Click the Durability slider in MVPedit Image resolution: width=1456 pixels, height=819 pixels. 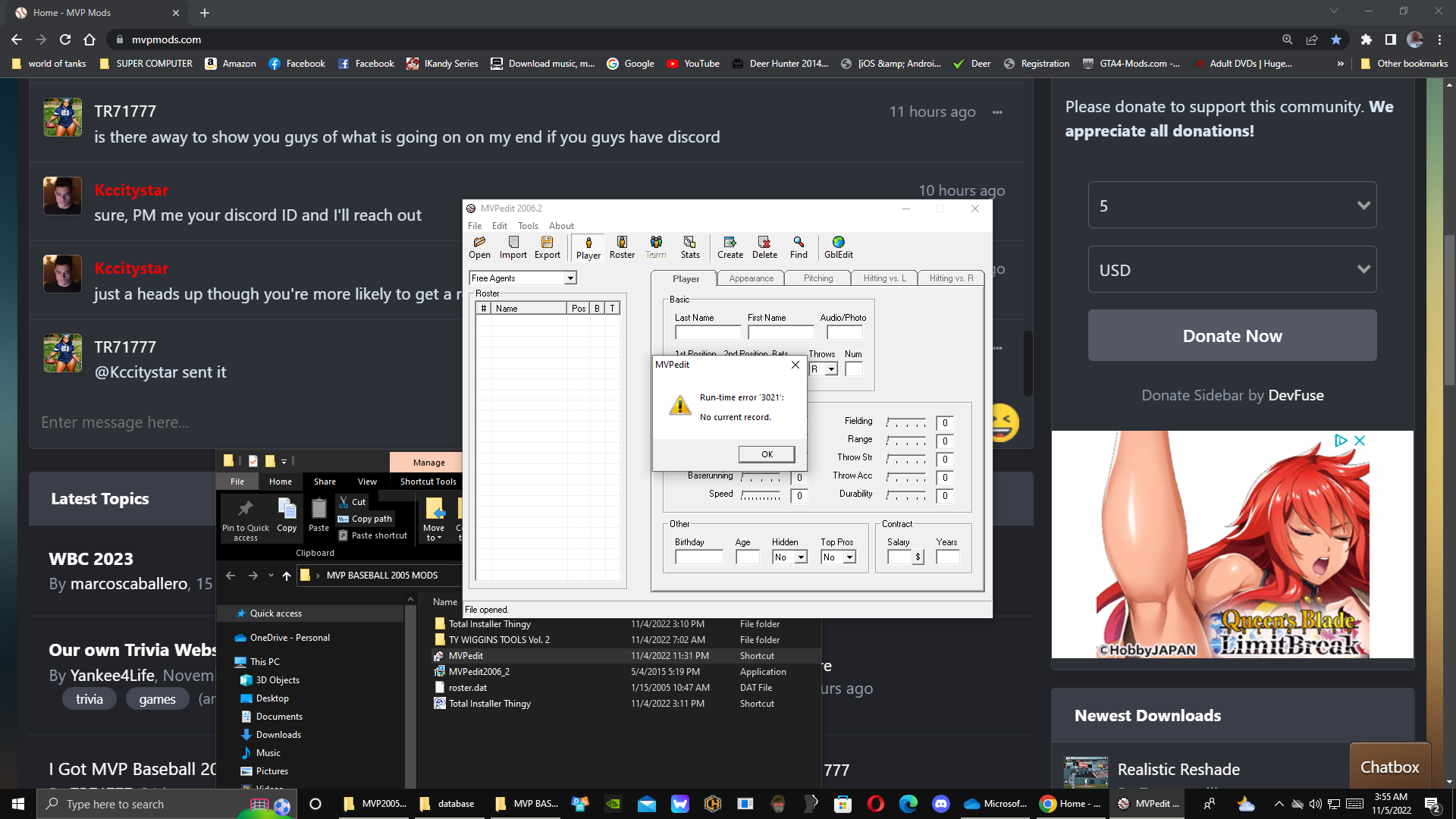(906, 495)
